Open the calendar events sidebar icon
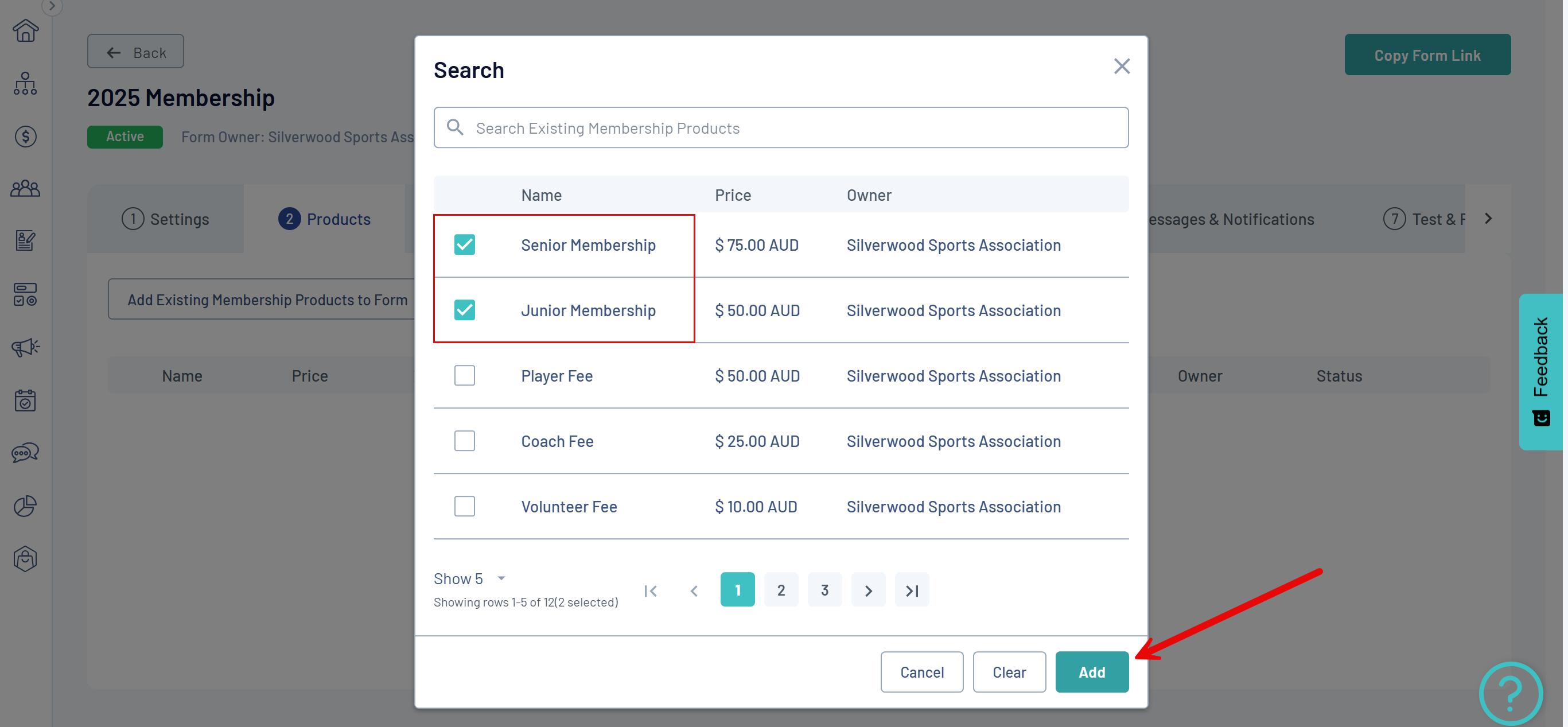The image size is (1568, 727). point(25,401)
